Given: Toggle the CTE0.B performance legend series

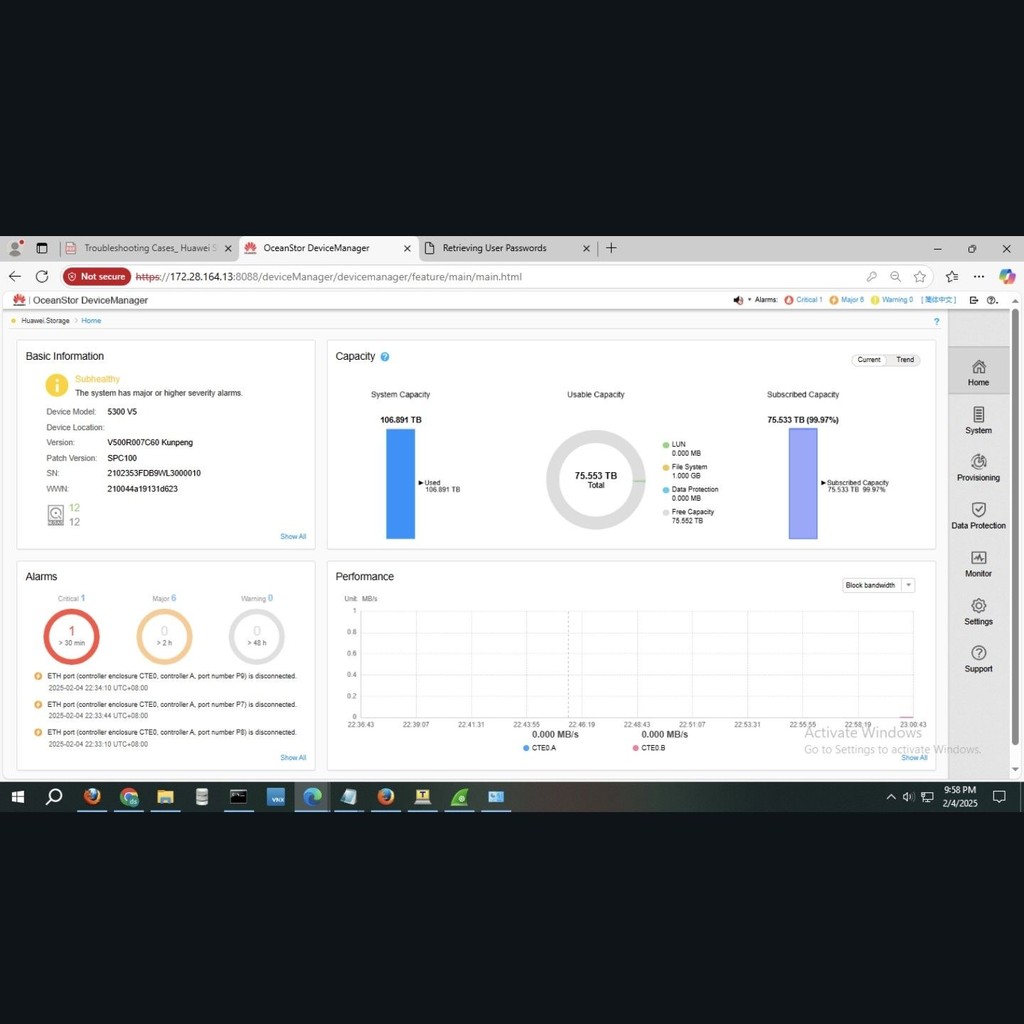Looking at the screenshot, I should coord(647,748).
